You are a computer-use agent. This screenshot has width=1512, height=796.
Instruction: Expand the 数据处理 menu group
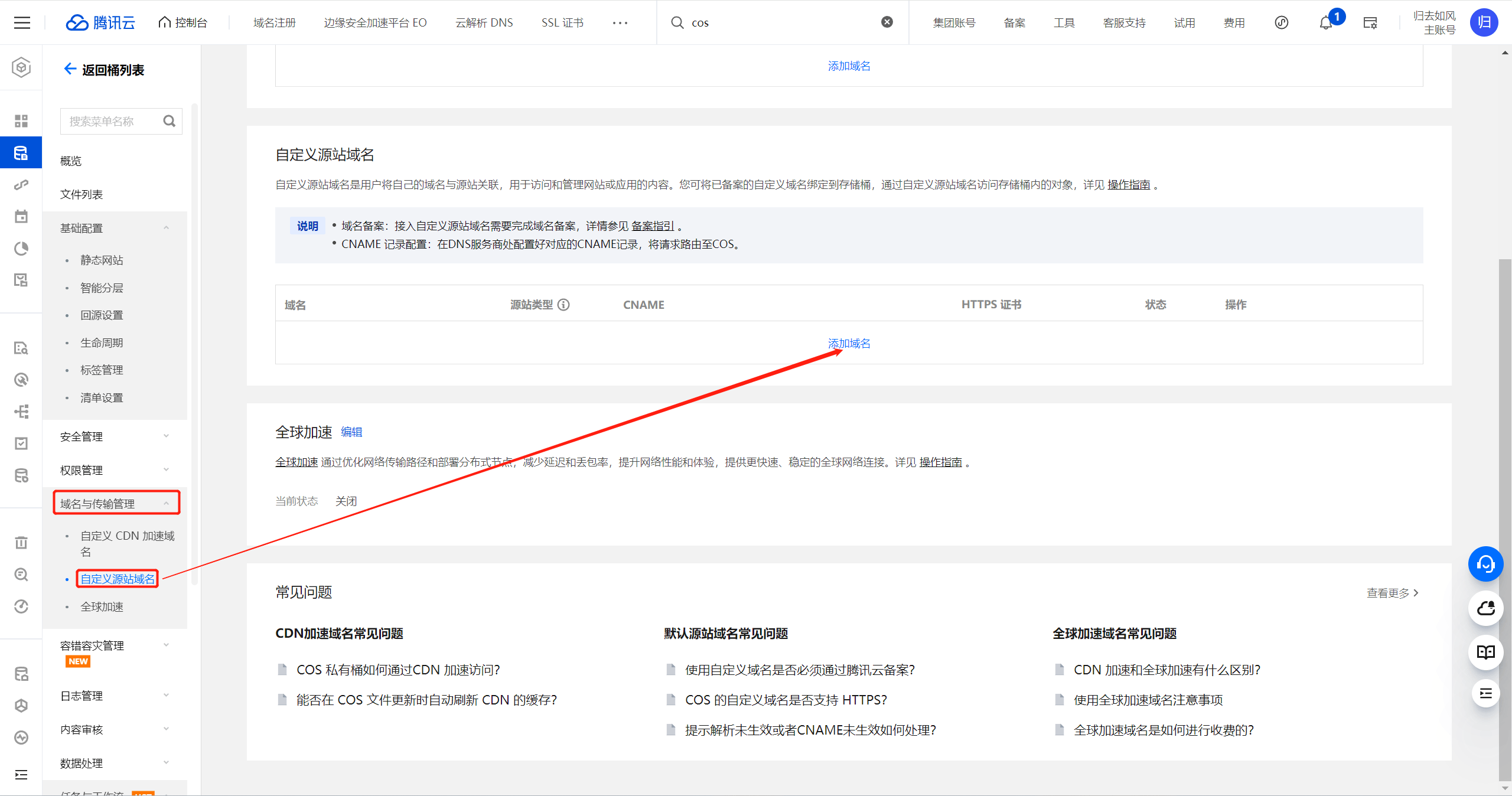(115, 763)
